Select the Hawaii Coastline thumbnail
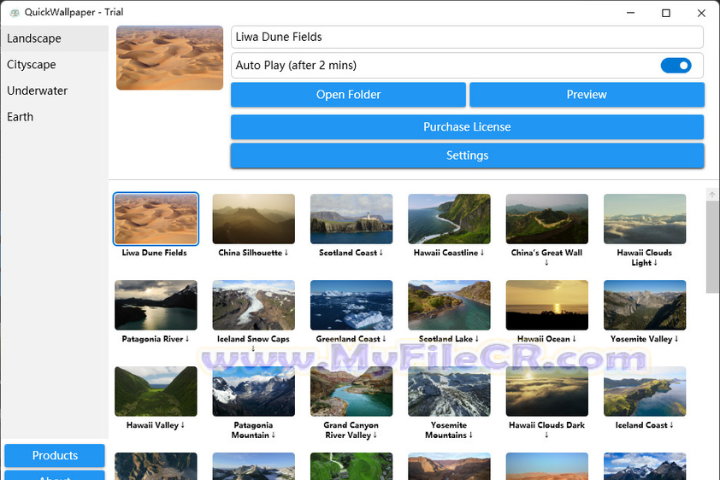This screenshot has width=720, height=480. click(449, 219)
